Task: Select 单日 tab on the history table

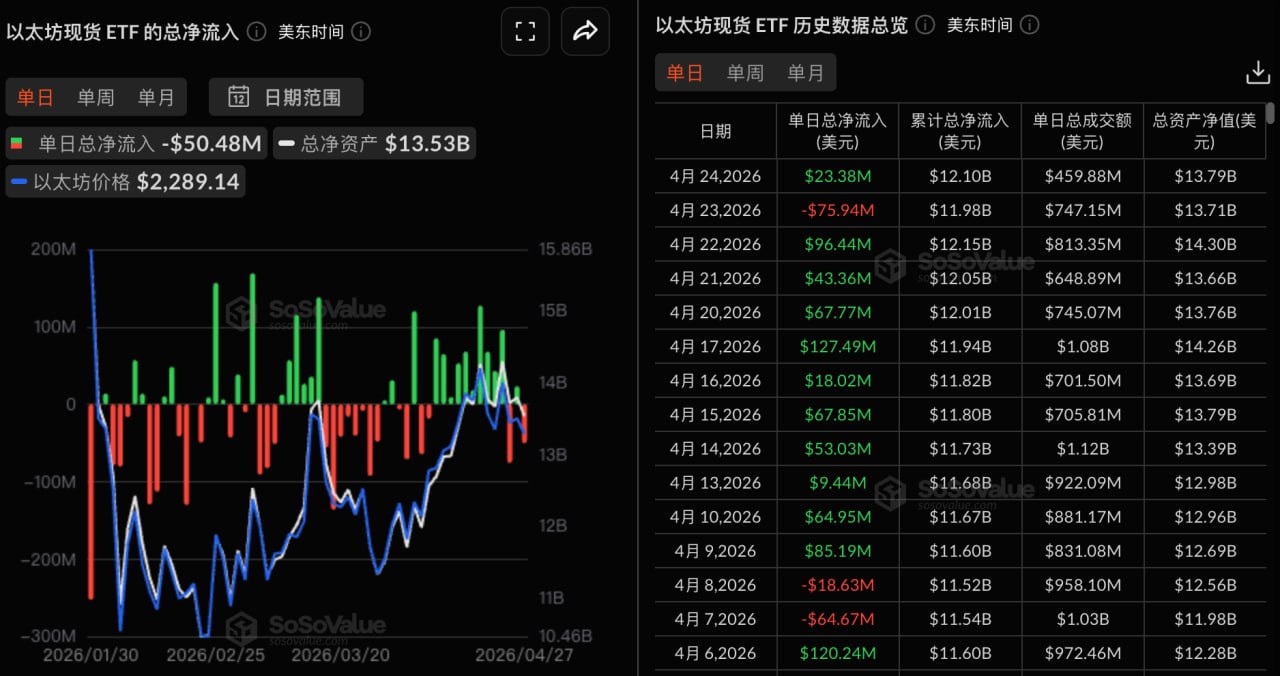Action: pyautogui.click(x=685, y=73)
